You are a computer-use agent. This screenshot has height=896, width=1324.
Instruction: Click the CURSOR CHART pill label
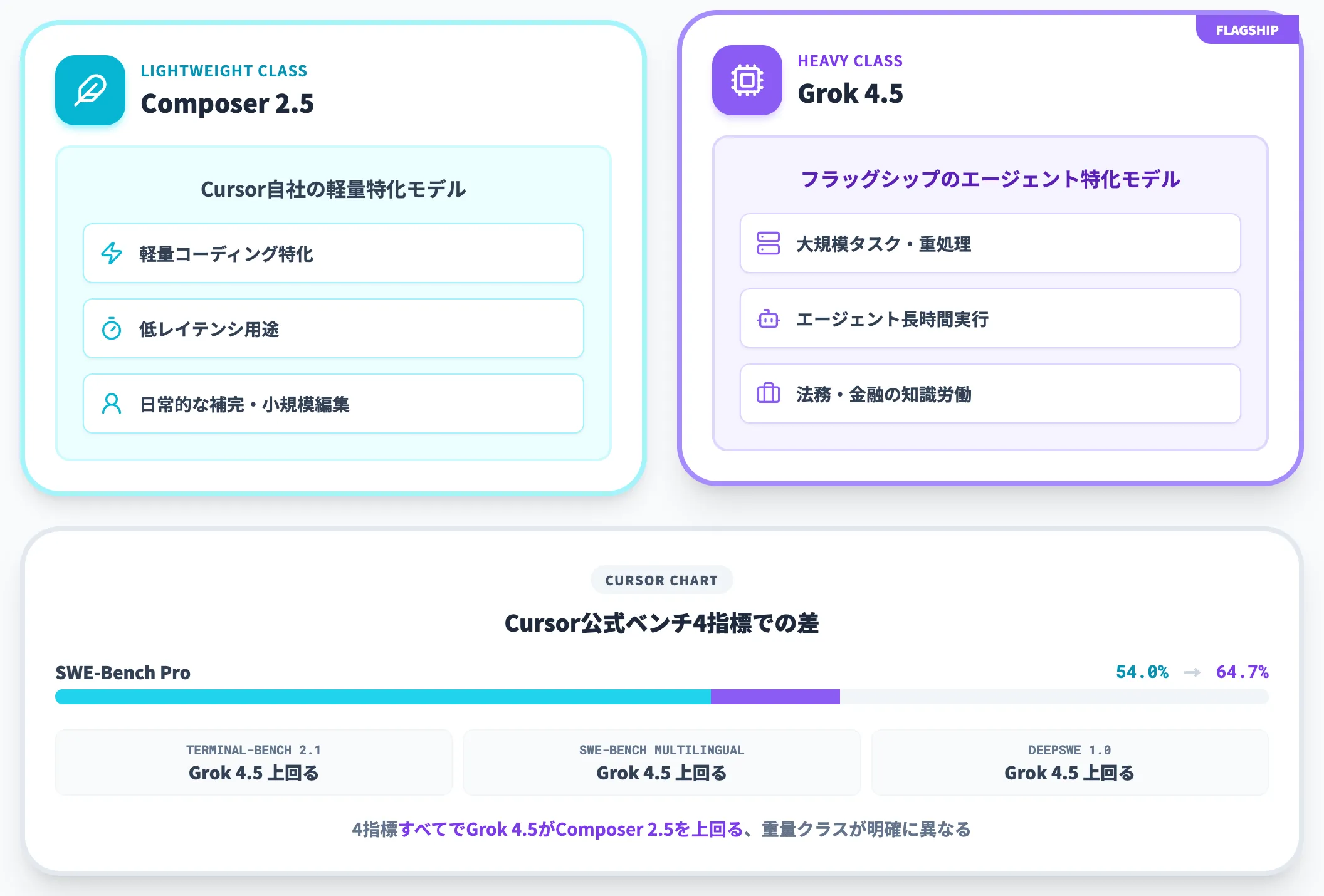[661, 580]
